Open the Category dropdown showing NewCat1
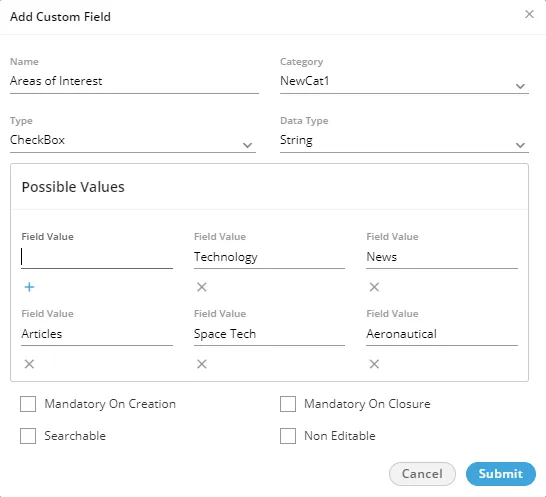The height and width of the screenshot is (497, 546). [x=404, y=82]
